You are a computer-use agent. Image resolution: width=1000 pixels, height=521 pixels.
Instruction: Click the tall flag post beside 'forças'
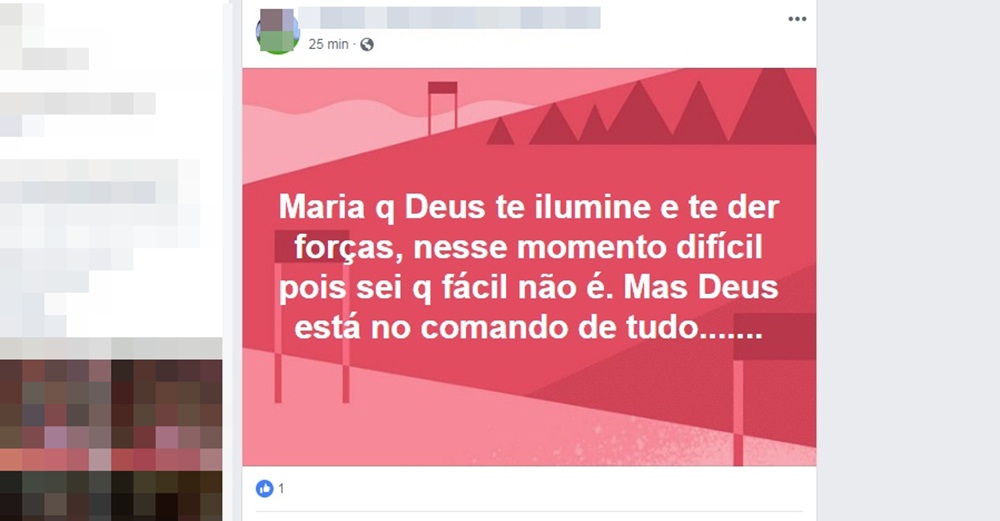[312, 316]
